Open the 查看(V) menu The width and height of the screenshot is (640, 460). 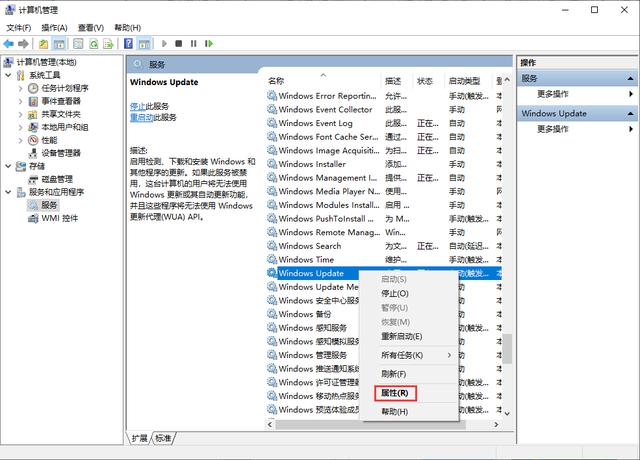coord(91,28)
